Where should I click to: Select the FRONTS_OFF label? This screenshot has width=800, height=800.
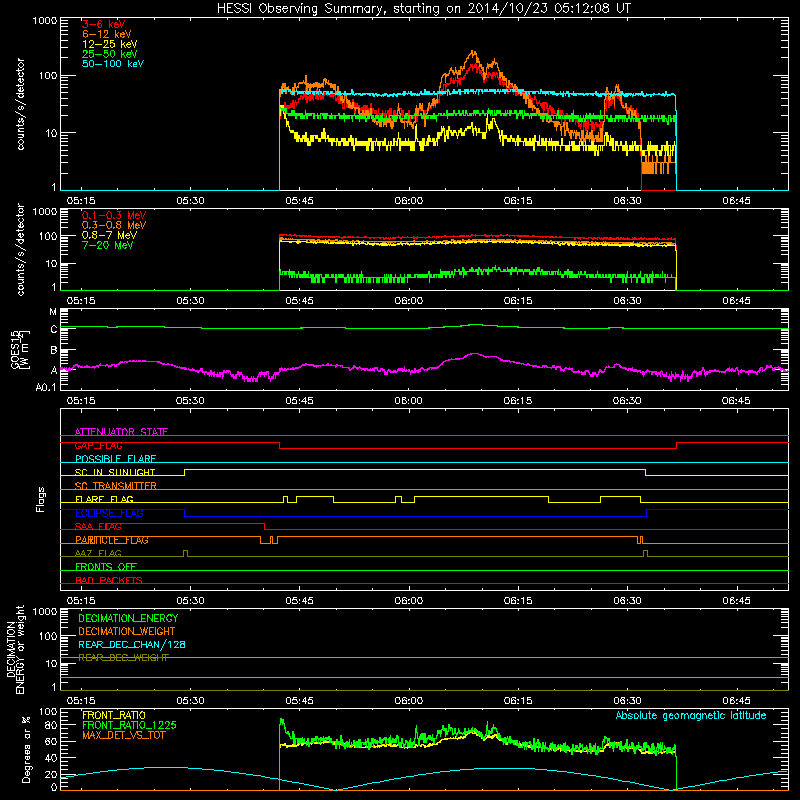pos(106,567)
